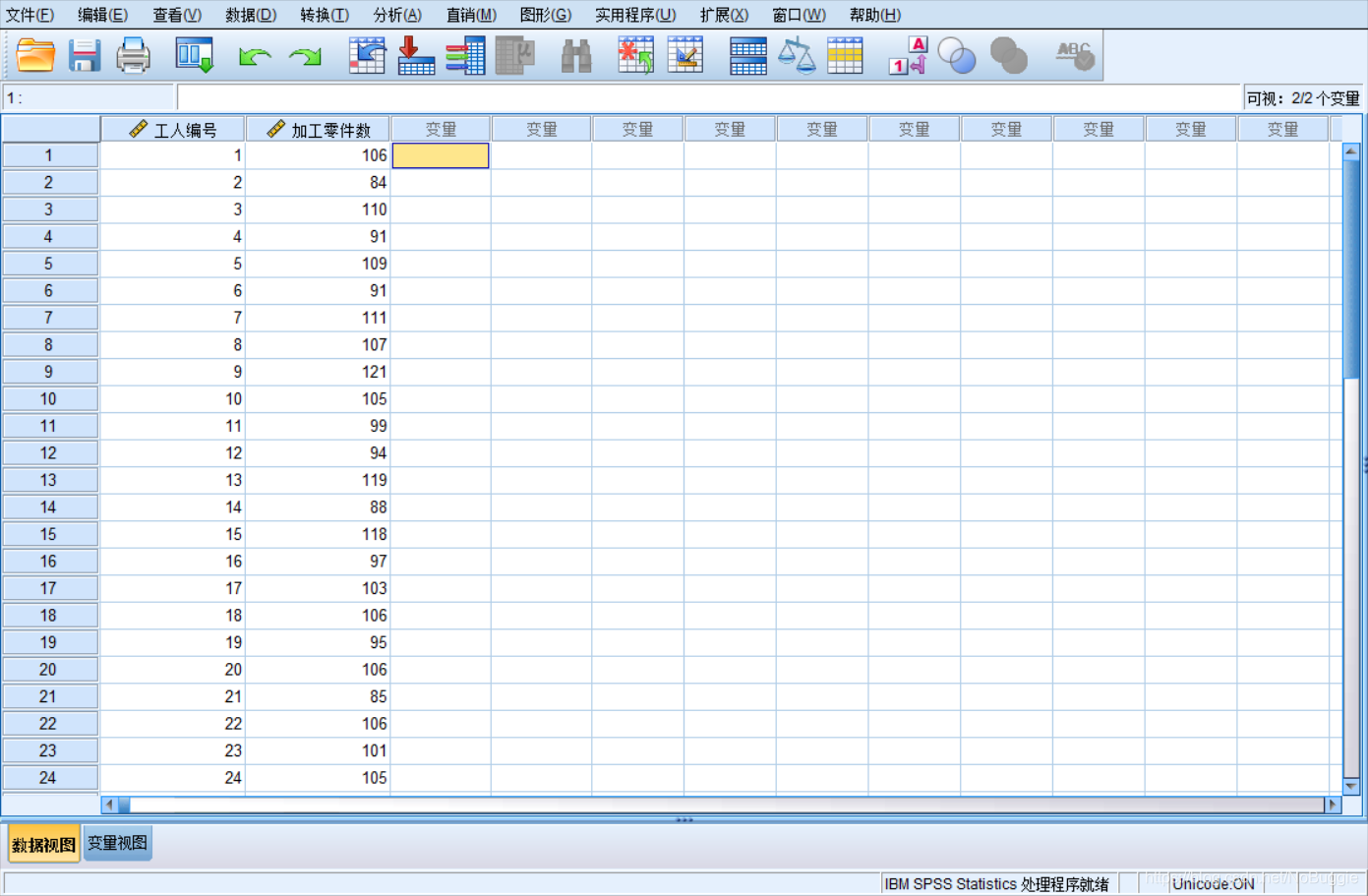Open Select Cases tool
Image resolution: width=1368 pixels, height=896 pixels.
point(845,56)
